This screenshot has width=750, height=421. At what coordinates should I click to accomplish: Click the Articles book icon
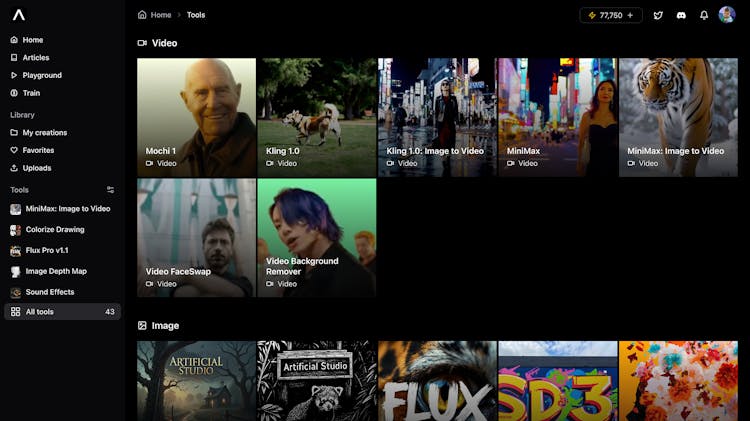coord(14,57)
